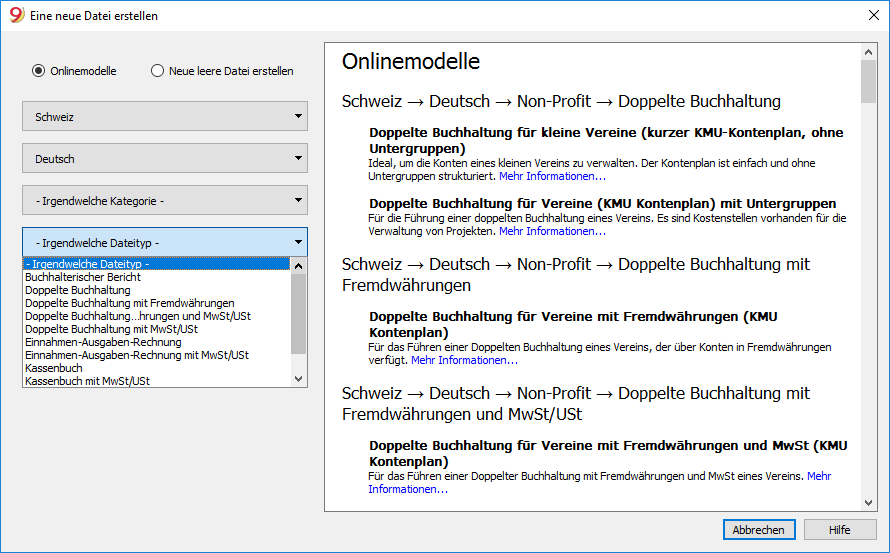Viewport: 890px width, 553px height.
Task: Click the preview pane scrollbar thumb
Action: click(868, 81)
